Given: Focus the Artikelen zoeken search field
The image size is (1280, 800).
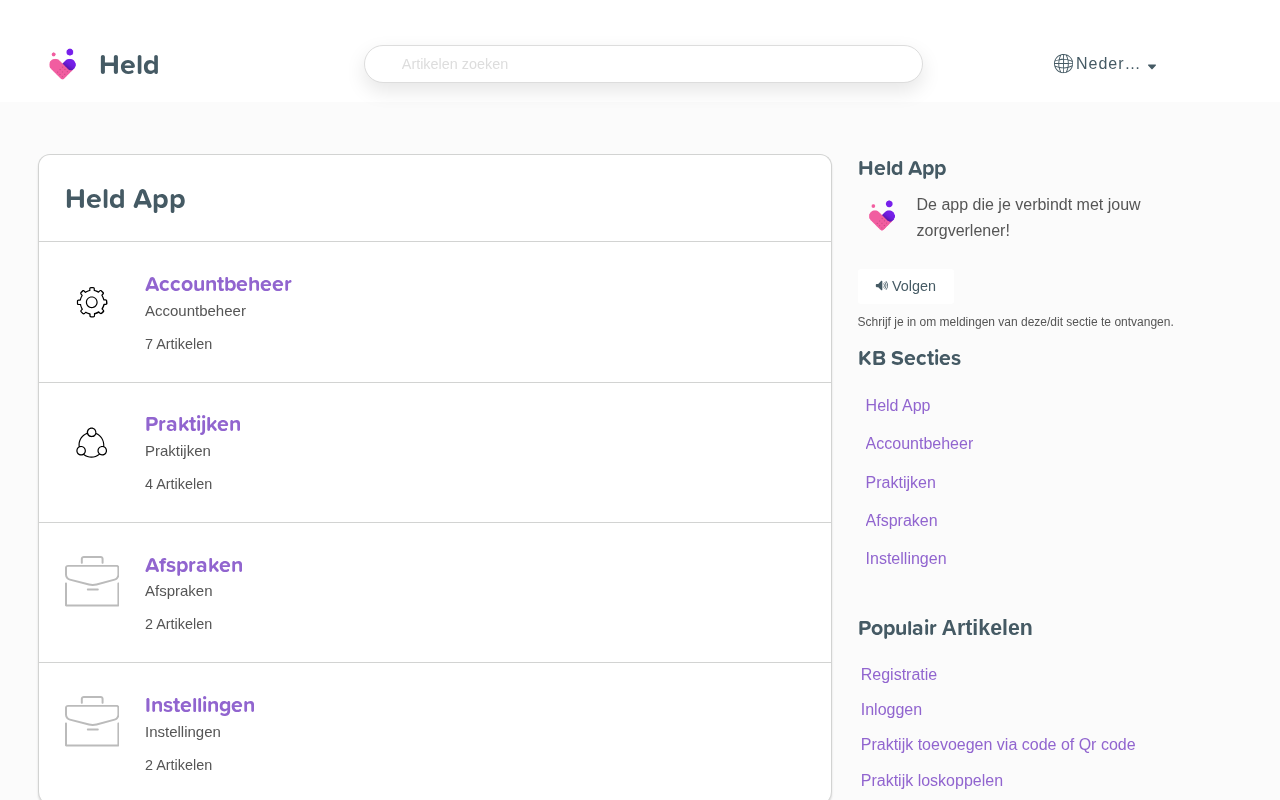Looking at the screenshot, I should [x=643, y=64].
